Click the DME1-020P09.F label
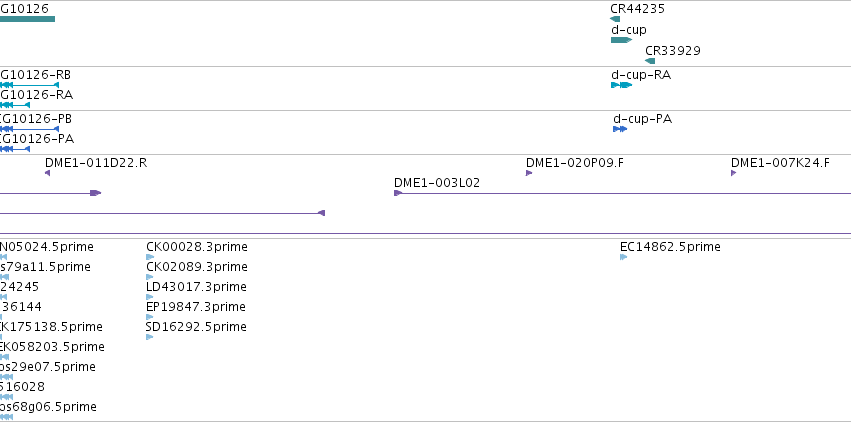Screen dimensions: 851x422 [x=575, y=163]
